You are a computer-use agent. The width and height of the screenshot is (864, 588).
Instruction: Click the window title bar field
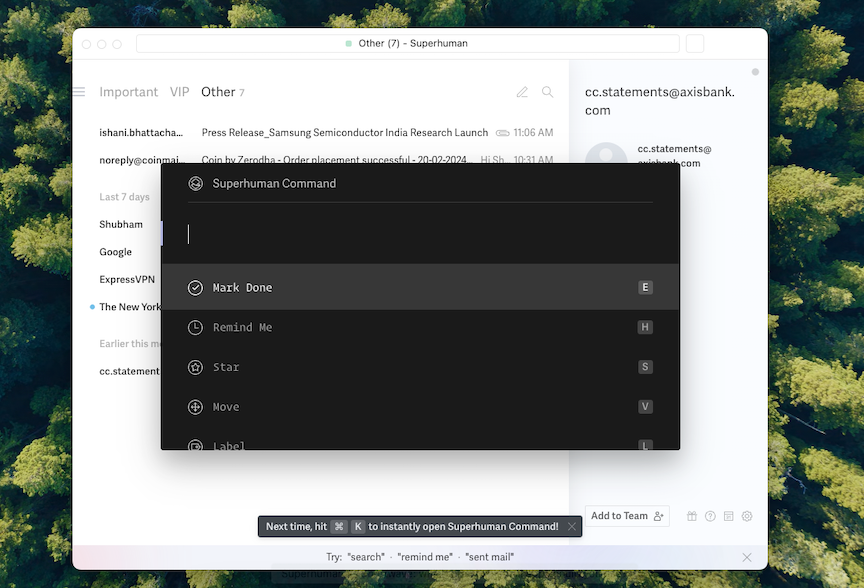[x=408, y=44]
